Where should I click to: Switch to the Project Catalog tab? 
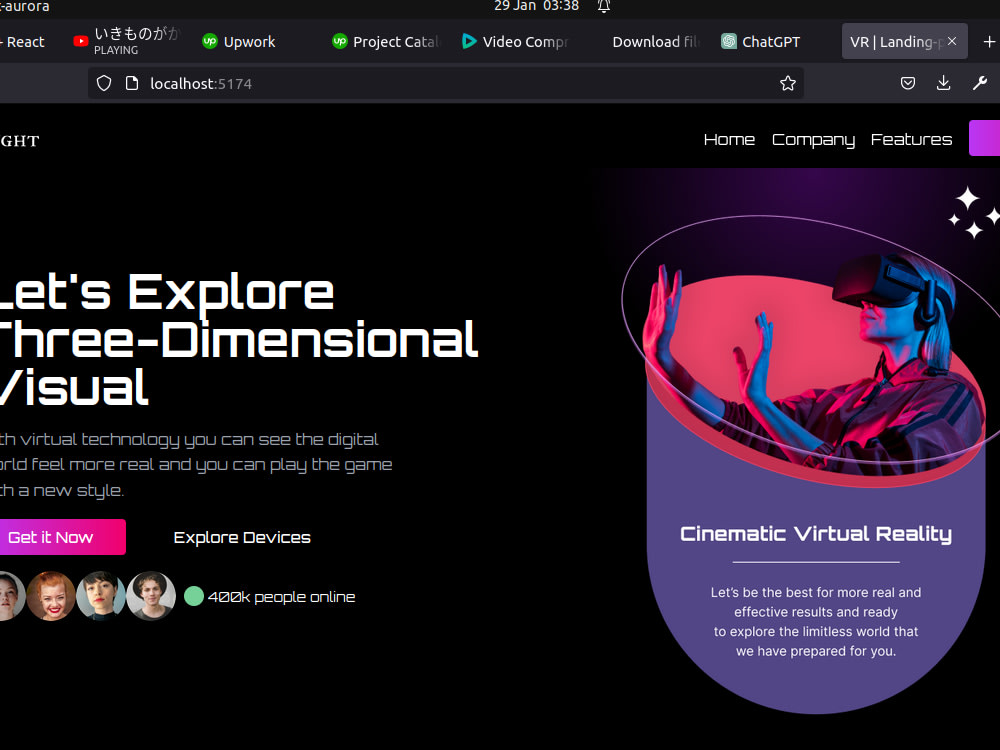386,41
